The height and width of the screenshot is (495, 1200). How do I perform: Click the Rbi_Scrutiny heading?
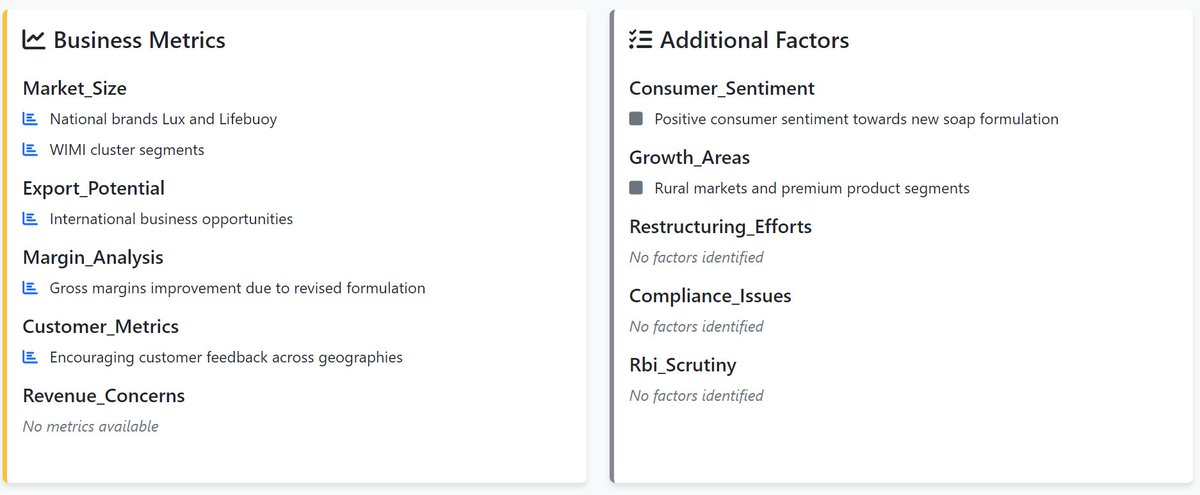[683, 365]
